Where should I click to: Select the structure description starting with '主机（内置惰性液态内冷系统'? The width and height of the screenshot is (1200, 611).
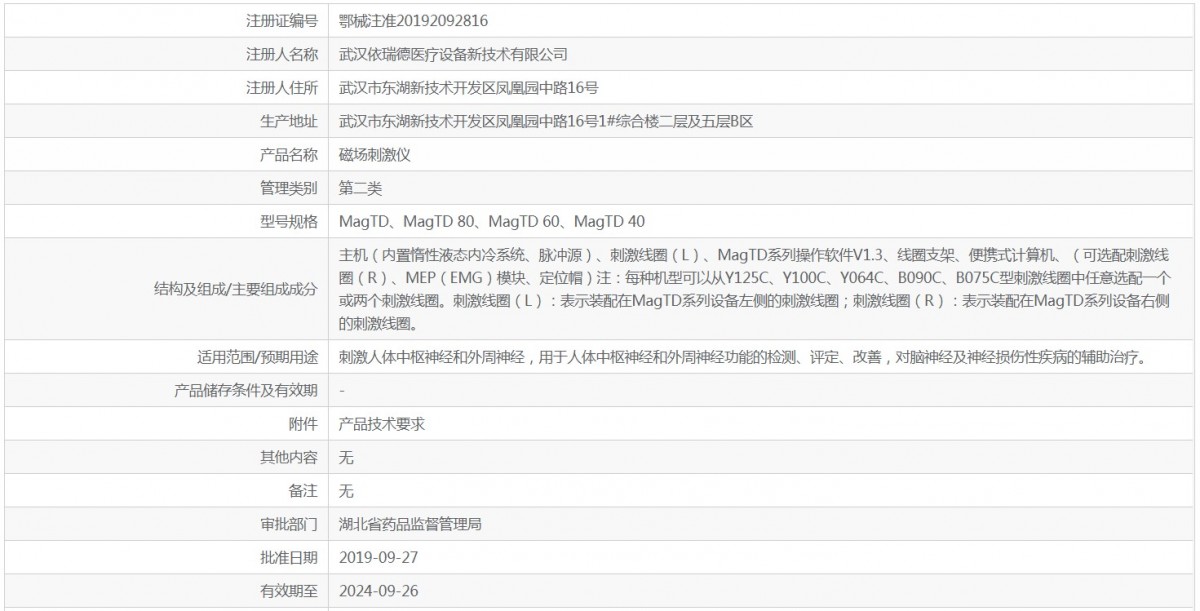(x=755, y=289)
